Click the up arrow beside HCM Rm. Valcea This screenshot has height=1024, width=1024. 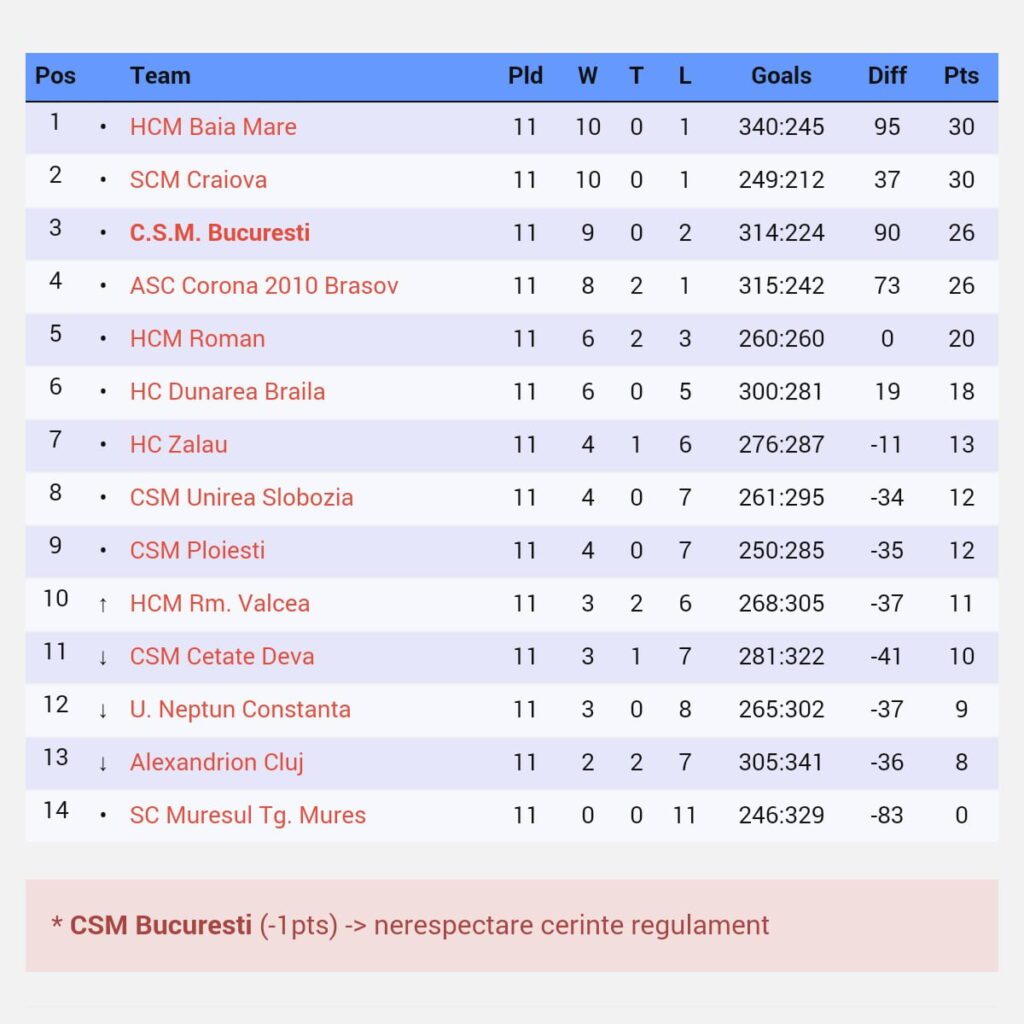pyautogui.click(x=103, y=604)
